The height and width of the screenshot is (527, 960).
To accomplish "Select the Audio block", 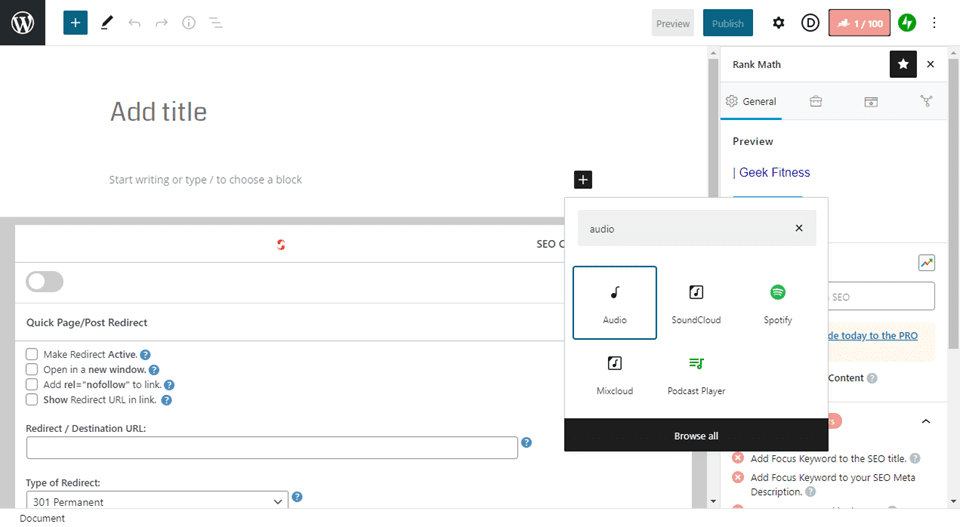I will (615, 302).
